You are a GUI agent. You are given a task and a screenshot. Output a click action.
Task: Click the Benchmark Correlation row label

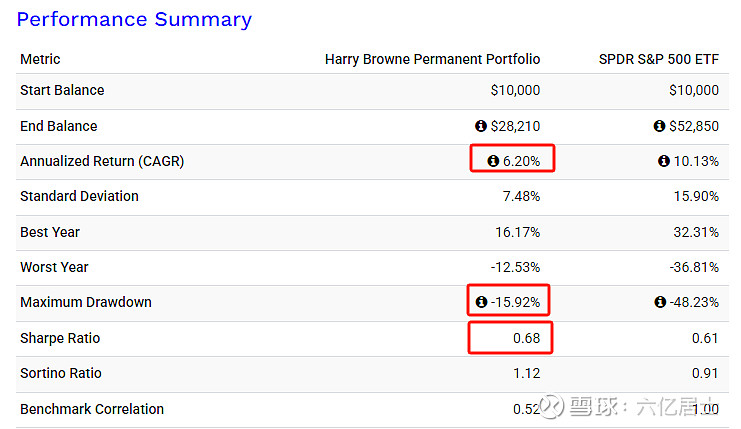tap(92, 409)
